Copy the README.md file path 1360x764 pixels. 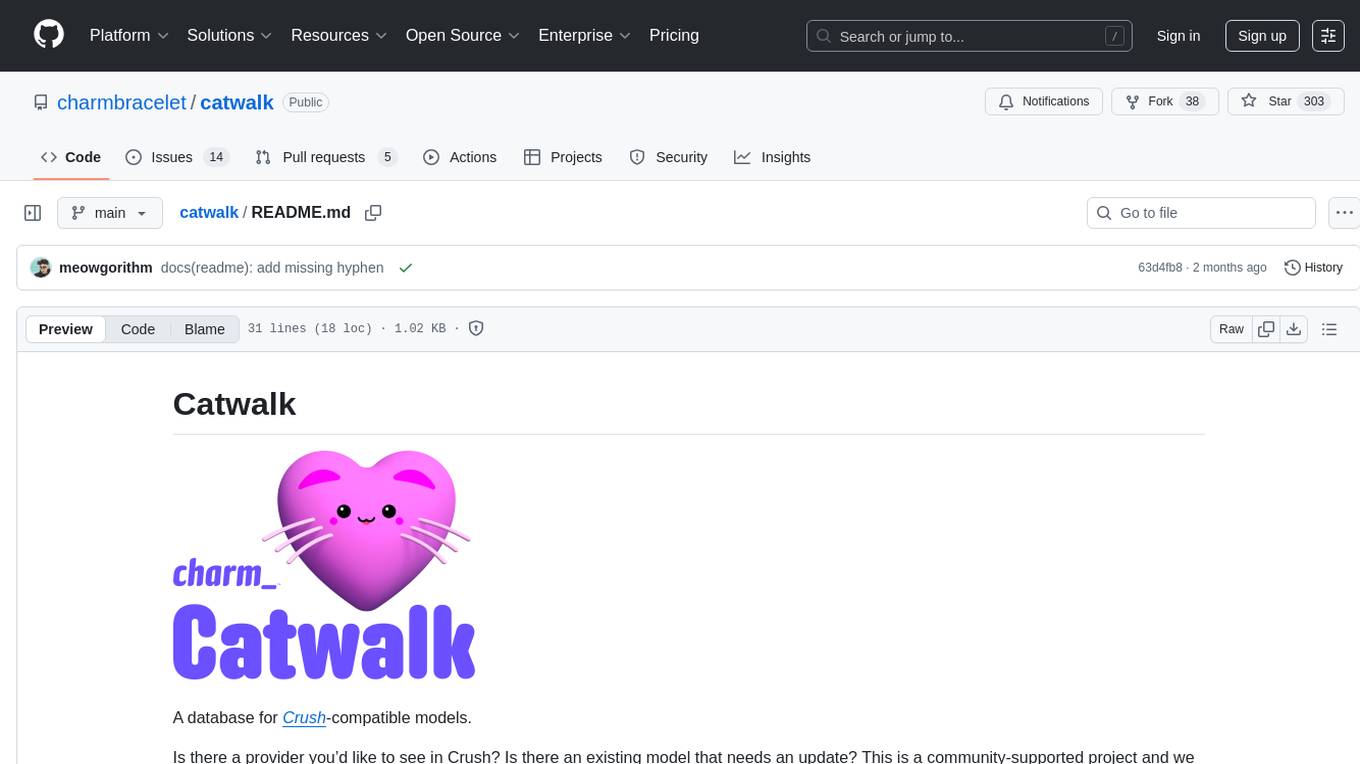click(x=373, y=213)
